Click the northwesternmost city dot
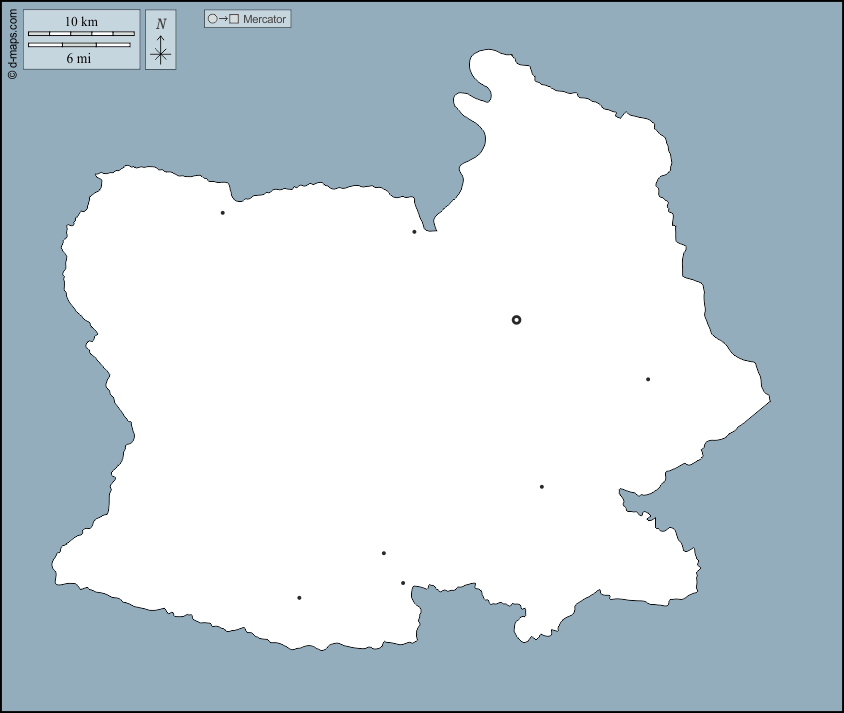Image resolution: width=844 pixels, height=713 pixels. 222,213
